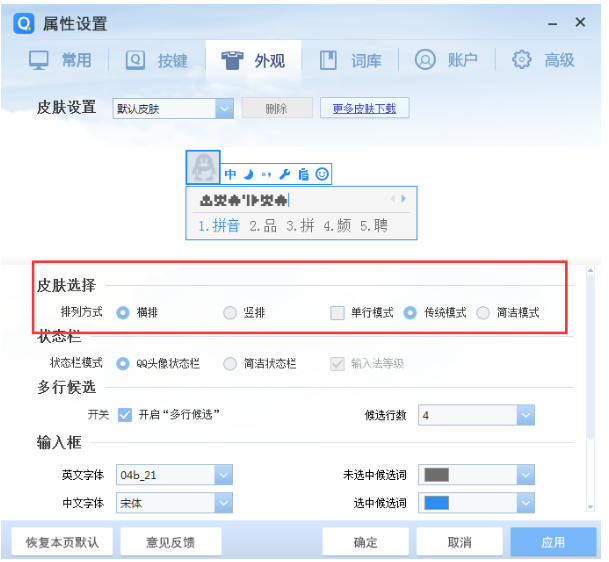Click the QQ input app logo icon
The height and width of the screenshot is (562, 609).
[24, 23]
